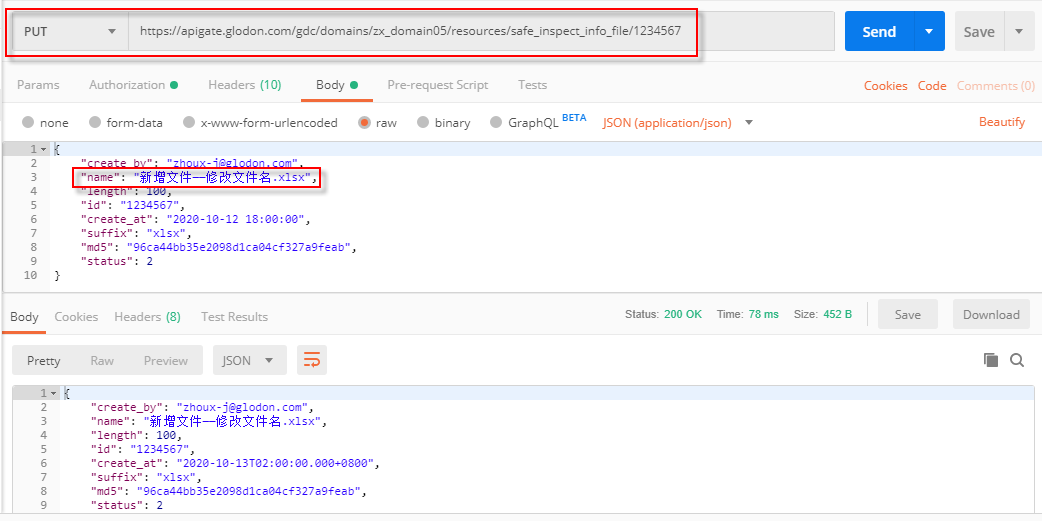1042x521 pixels.
Task: Click the Beautify link
Action: click(x=1001, y=122)
